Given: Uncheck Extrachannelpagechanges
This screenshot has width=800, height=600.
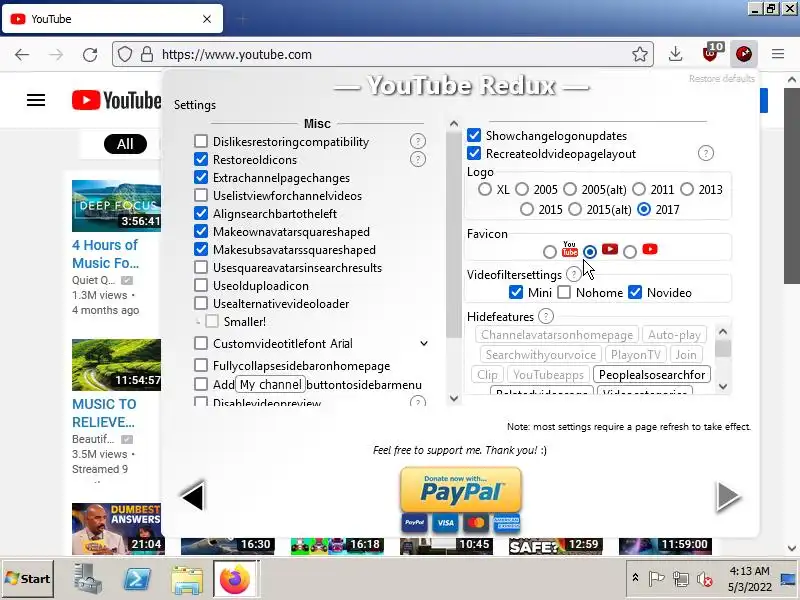Looking at the screenshot, I should 201,177.
